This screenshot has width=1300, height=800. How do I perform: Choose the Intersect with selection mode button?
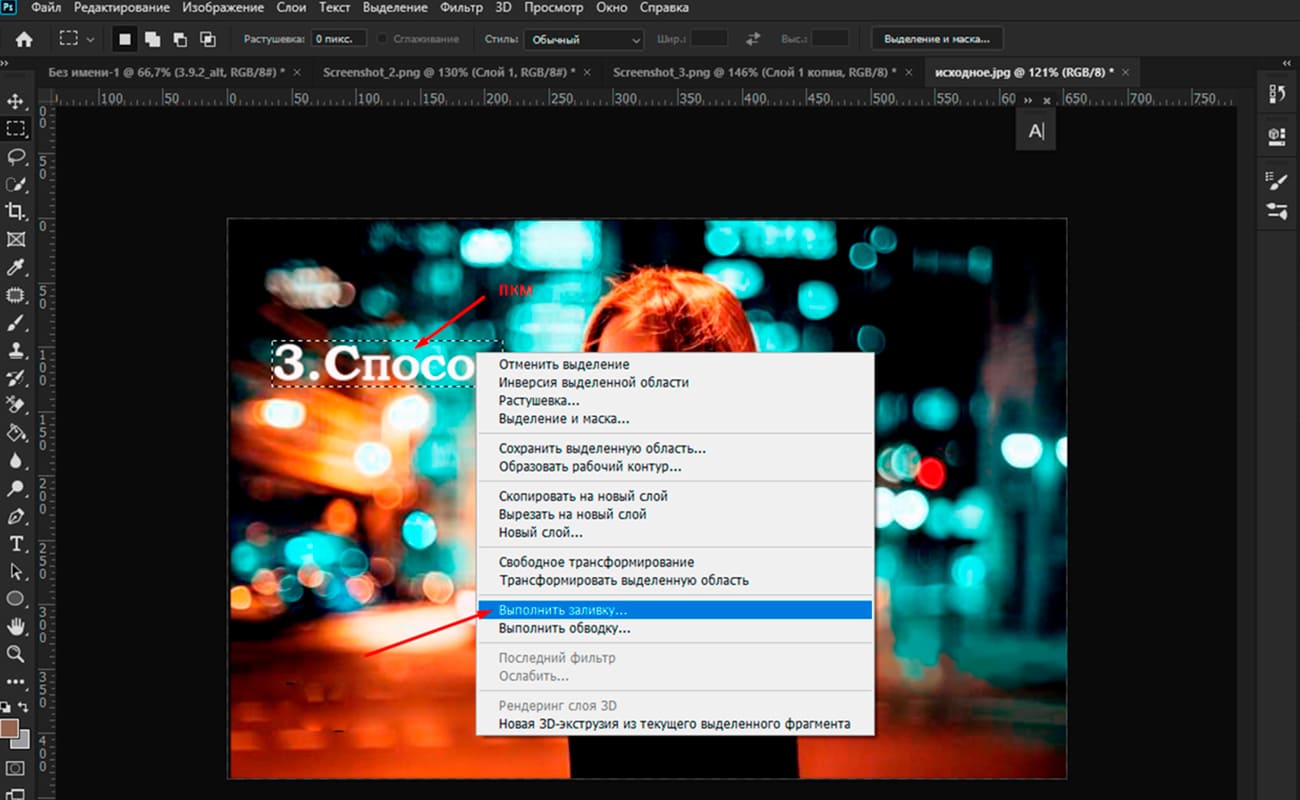click(x=207, y=39)
